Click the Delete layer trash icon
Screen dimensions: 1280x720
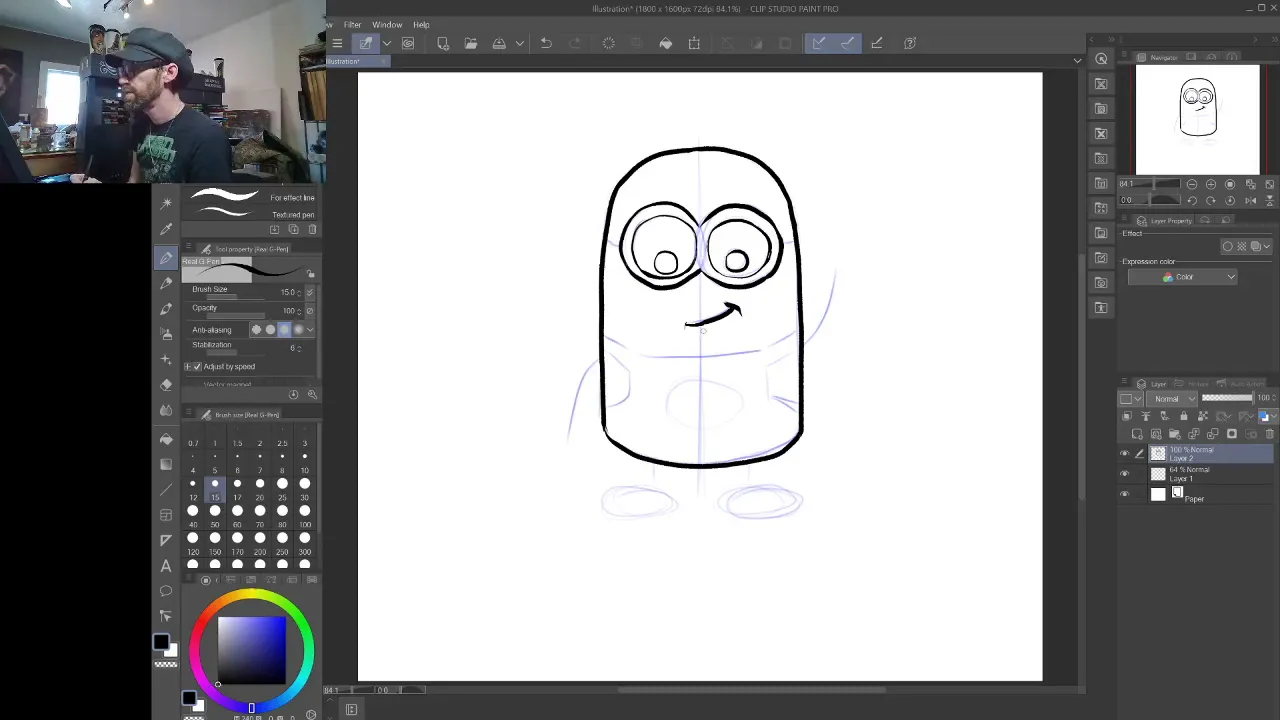[1270, 434]
